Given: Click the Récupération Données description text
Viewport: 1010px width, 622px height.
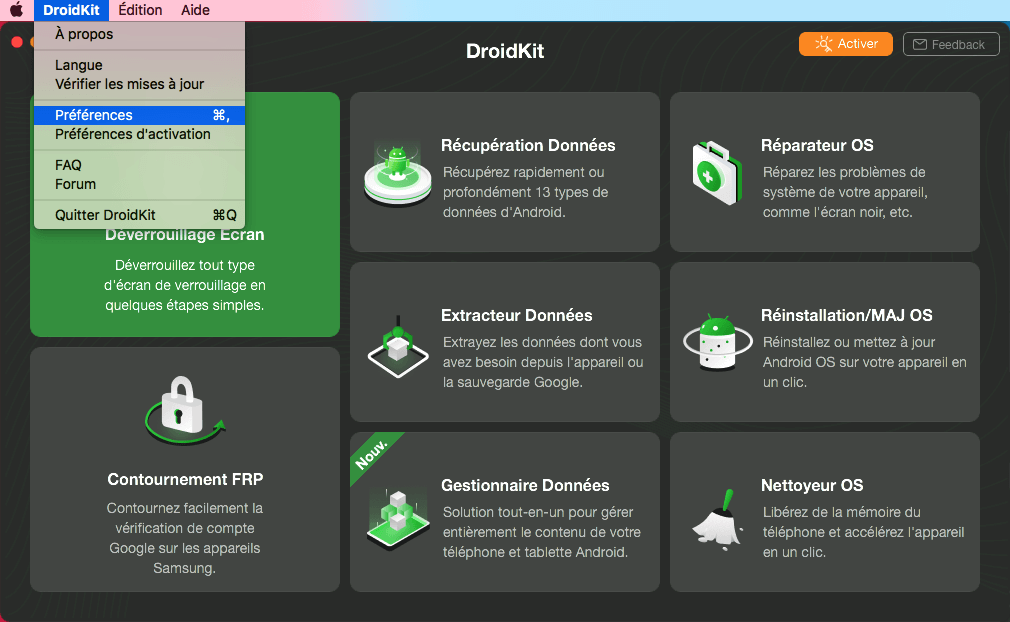Looking at the screenshot, I should [x=525, y=193].
